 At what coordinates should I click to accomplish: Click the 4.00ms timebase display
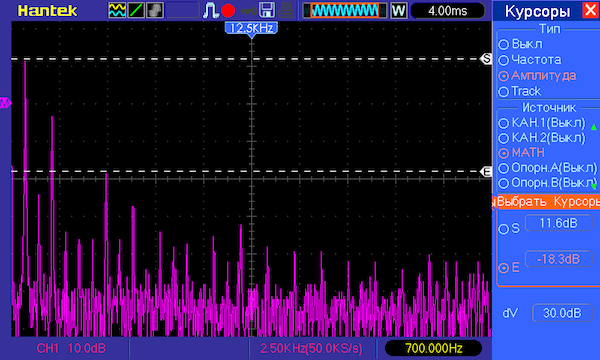(448, 11)
